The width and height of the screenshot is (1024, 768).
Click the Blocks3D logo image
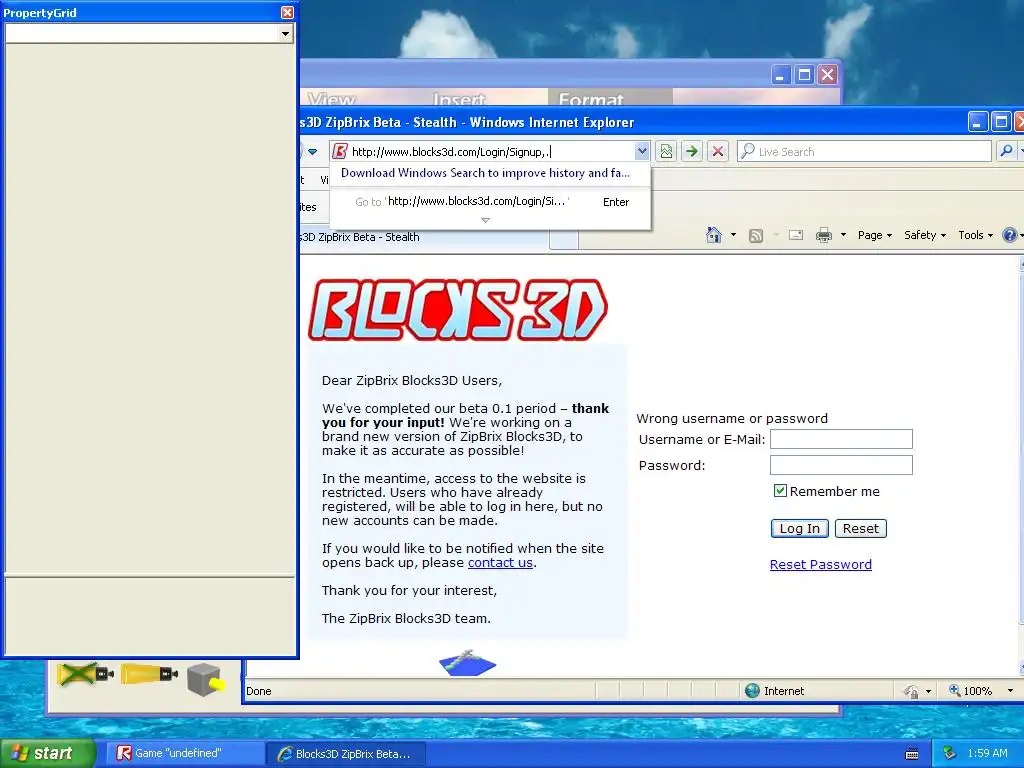458,310
